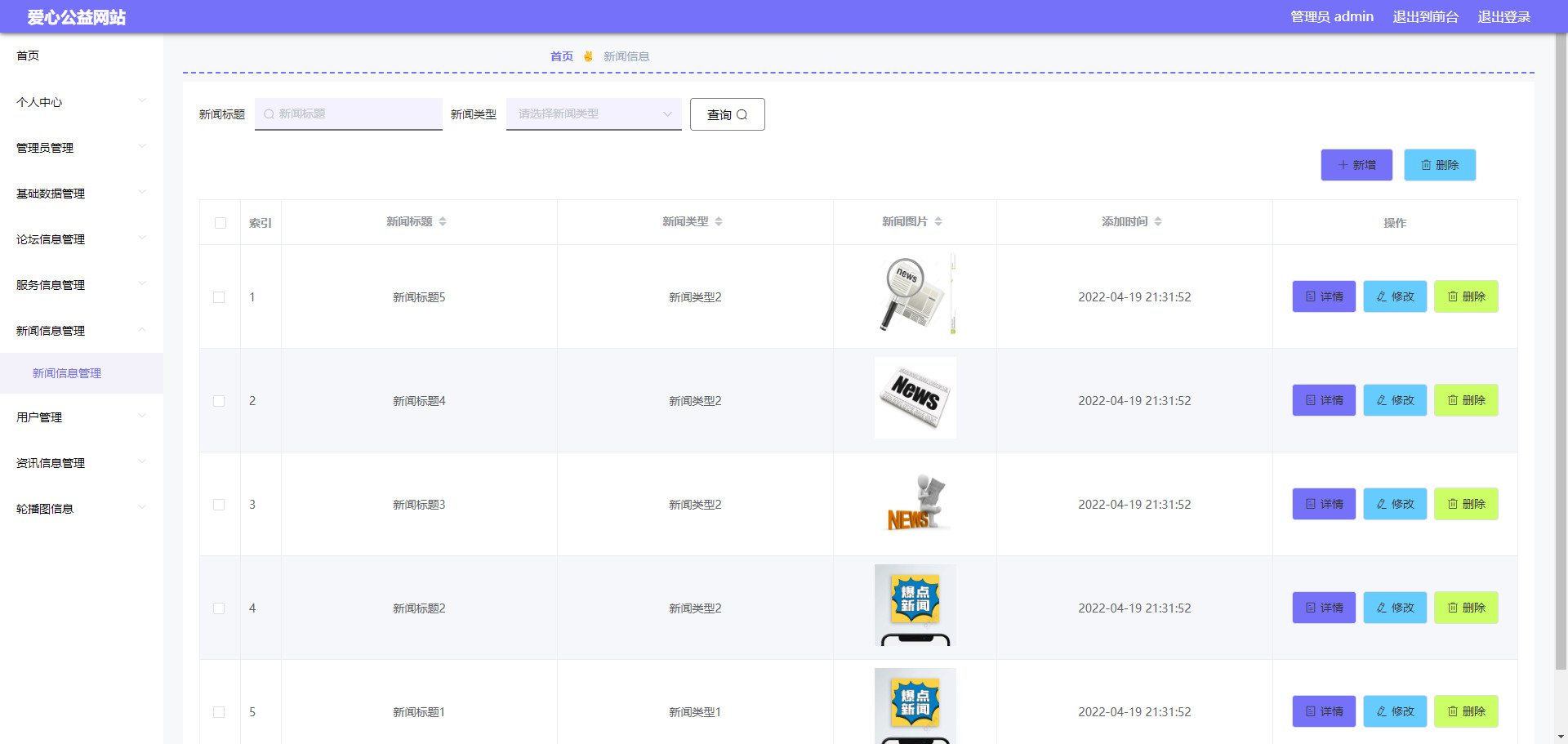1568x744 pixels.
Task: Click the fire icon in breadcrumb
Action: point(588,56)
